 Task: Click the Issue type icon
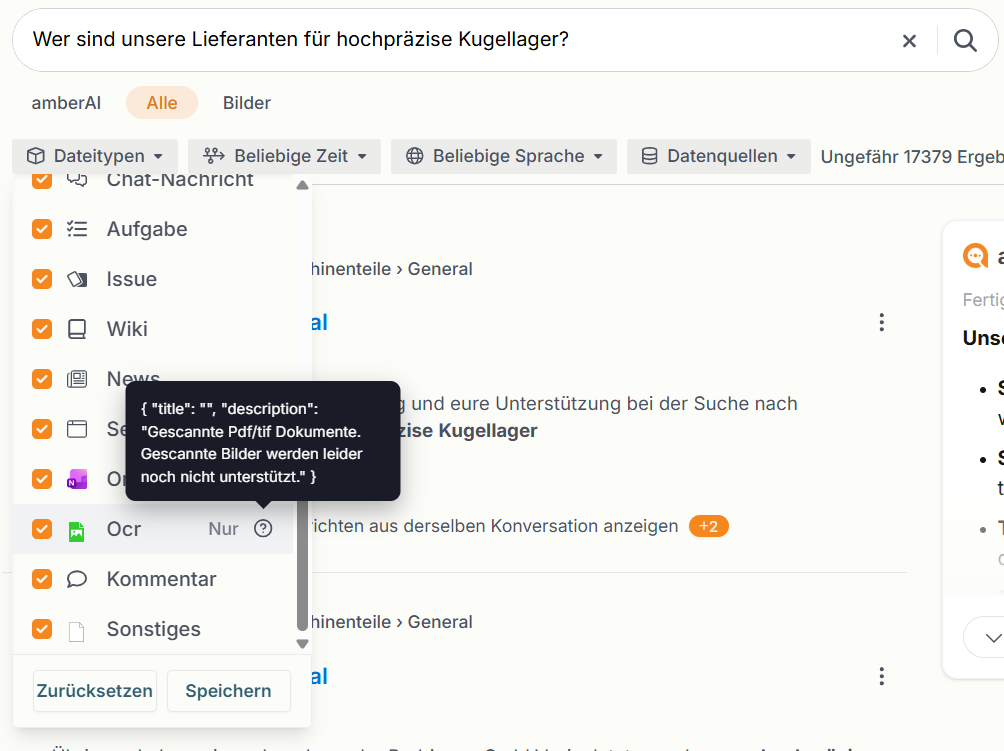coord(77,279)
